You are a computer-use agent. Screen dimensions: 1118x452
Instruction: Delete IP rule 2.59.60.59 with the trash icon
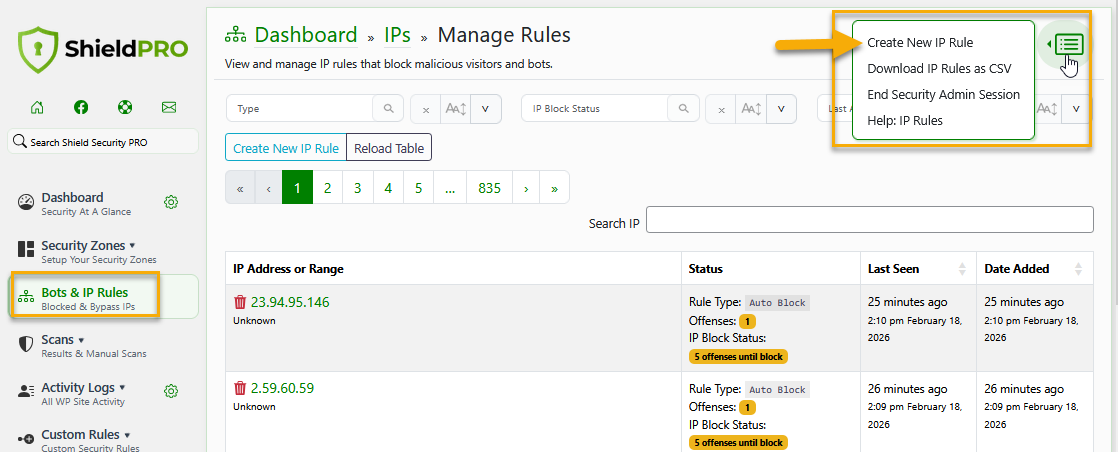point(240,389)
